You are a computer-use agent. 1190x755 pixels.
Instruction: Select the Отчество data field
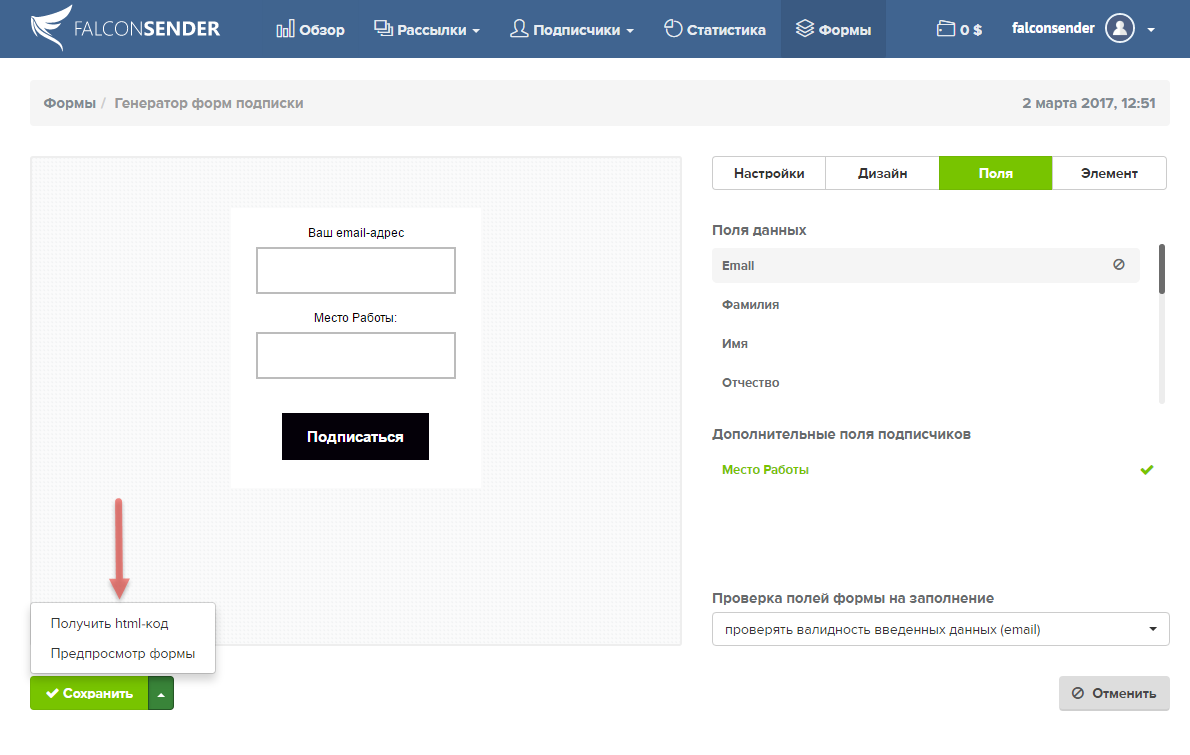(751, 382)
